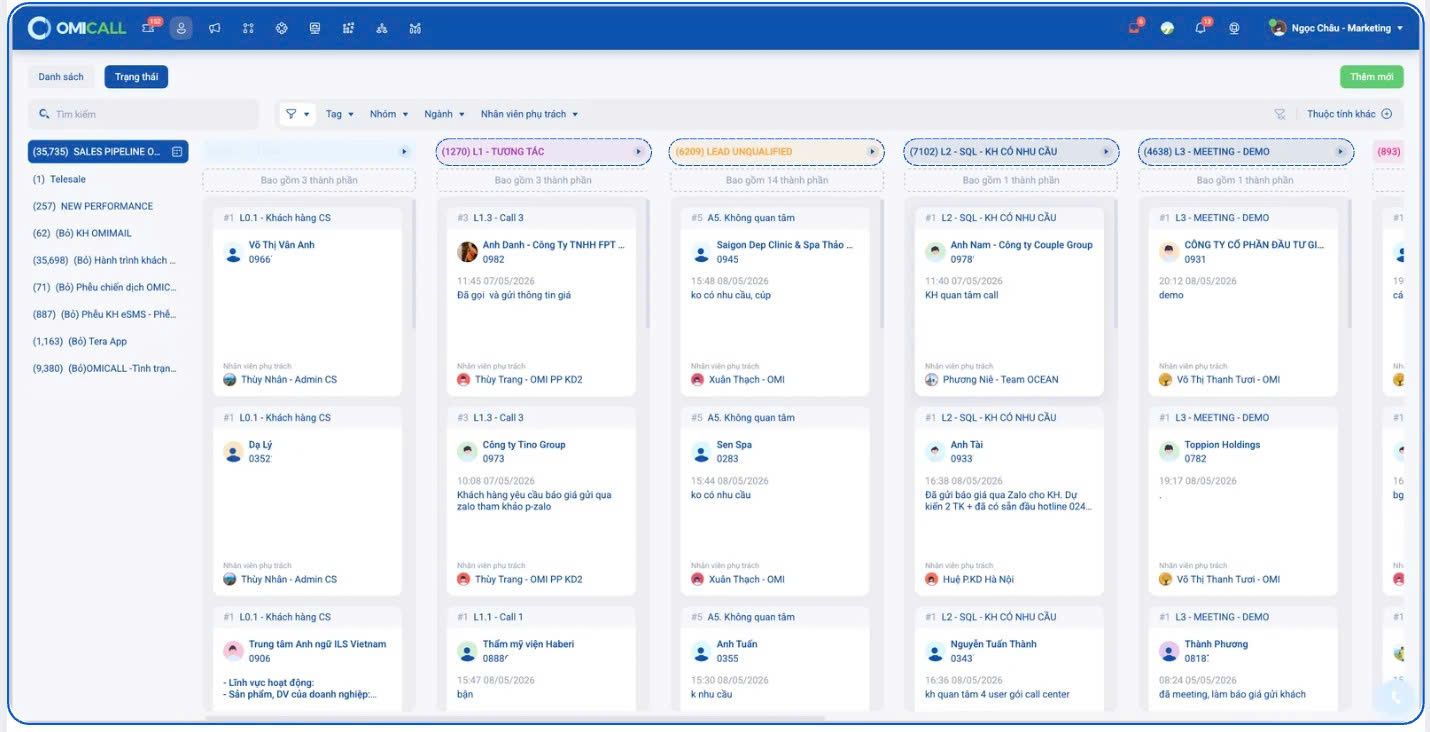The image size is (1430, 732).
Task: Click the OMICALL logo
Action: click(x=77, y=28)
